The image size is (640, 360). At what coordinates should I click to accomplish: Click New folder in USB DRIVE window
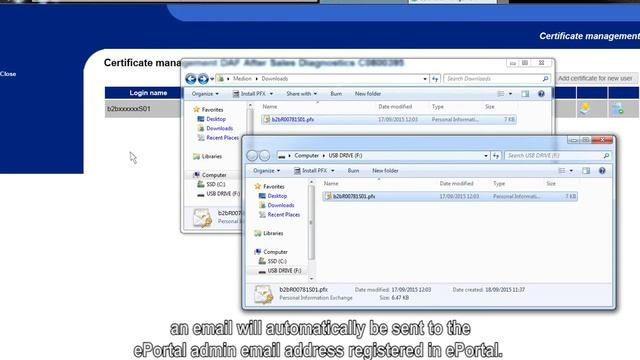[385, 171]
